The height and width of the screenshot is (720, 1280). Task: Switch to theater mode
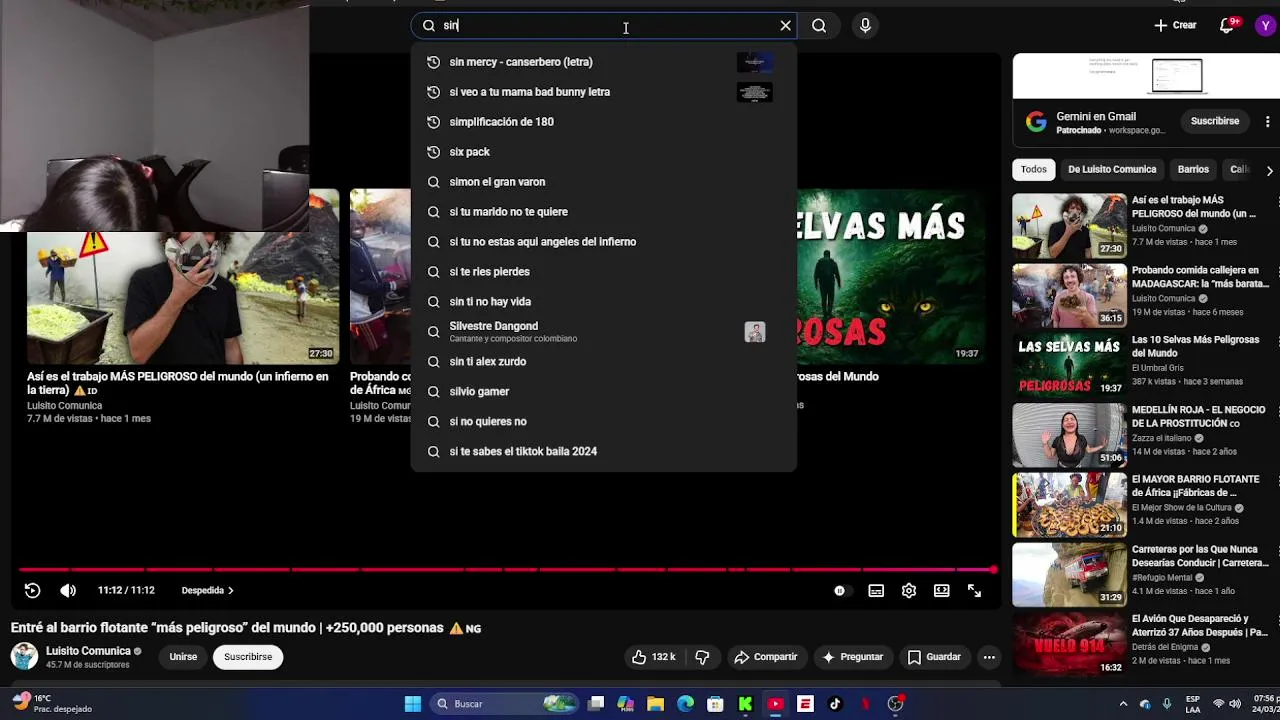pos(942,591)
